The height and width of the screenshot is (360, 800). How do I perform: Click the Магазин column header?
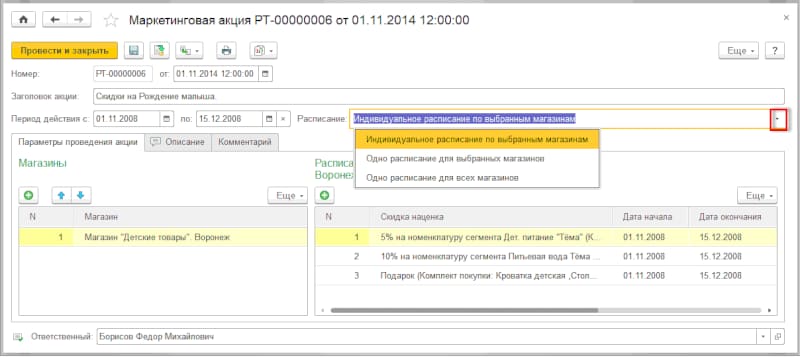click(191, 217)
